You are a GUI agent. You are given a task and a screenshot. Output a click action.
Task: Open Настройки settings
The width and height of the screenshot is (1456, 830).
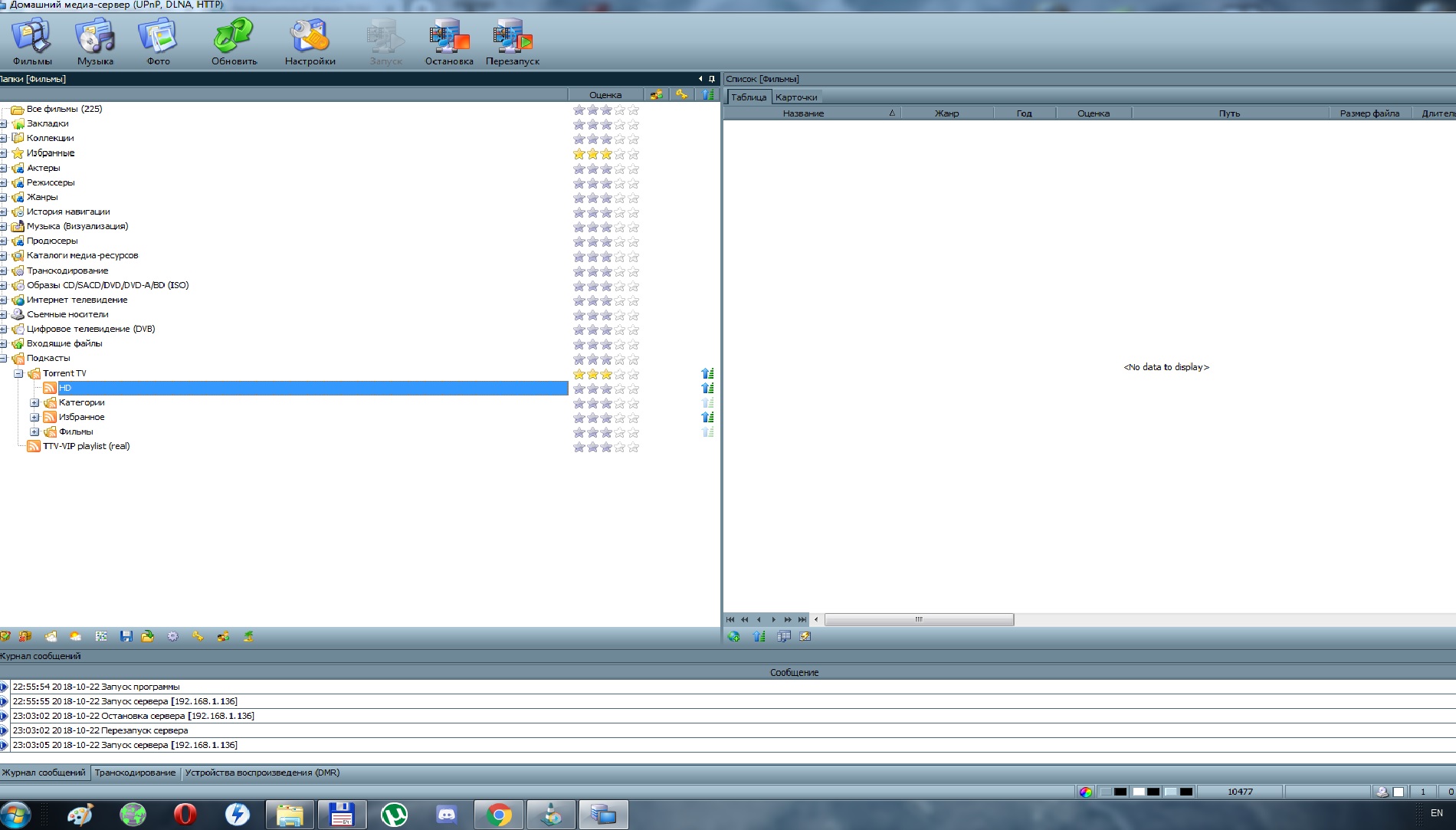(x=310, y=41)
